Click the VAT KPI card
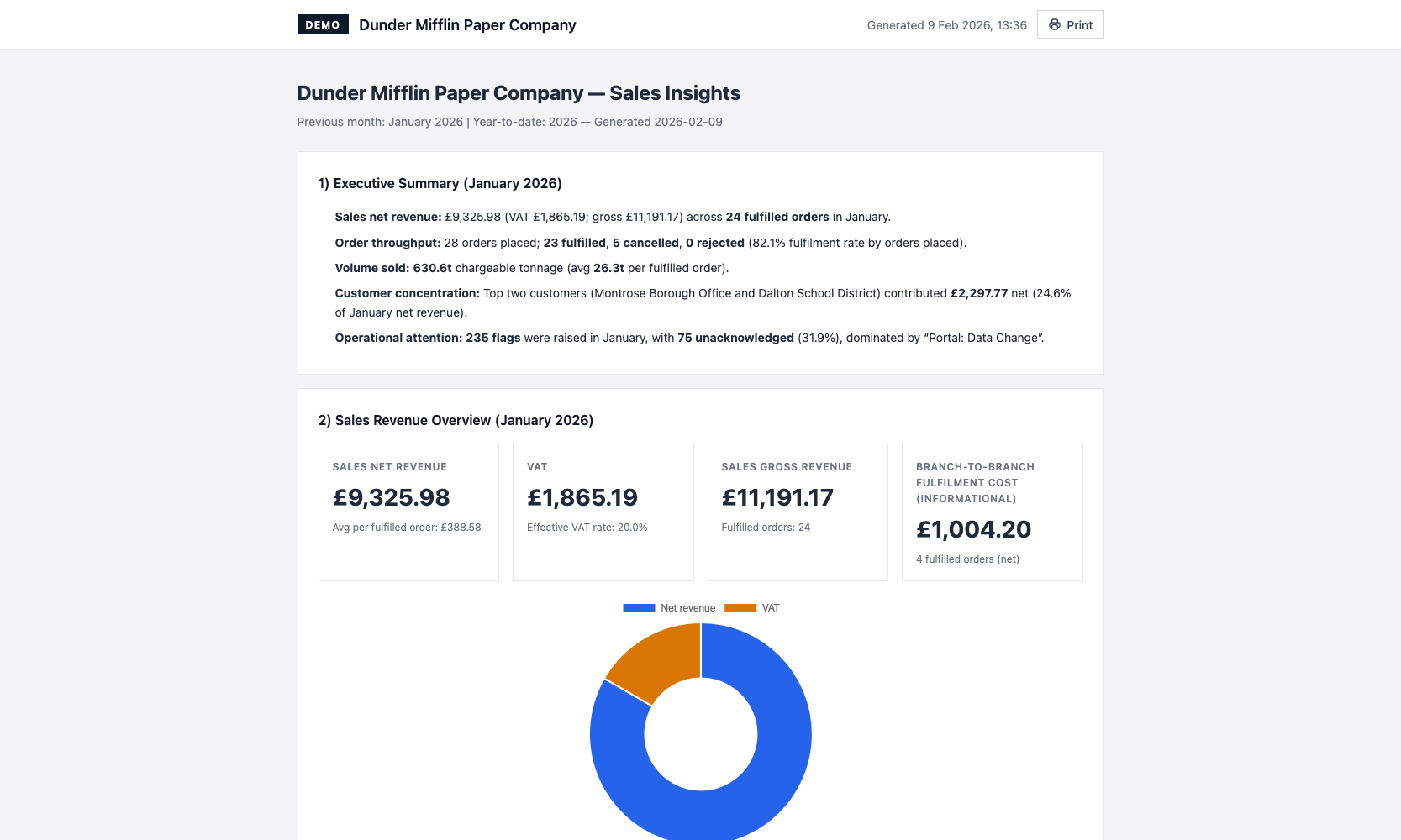Image resolution: width=1401 pixels, height=840 pixels. [x=603, y=512]
